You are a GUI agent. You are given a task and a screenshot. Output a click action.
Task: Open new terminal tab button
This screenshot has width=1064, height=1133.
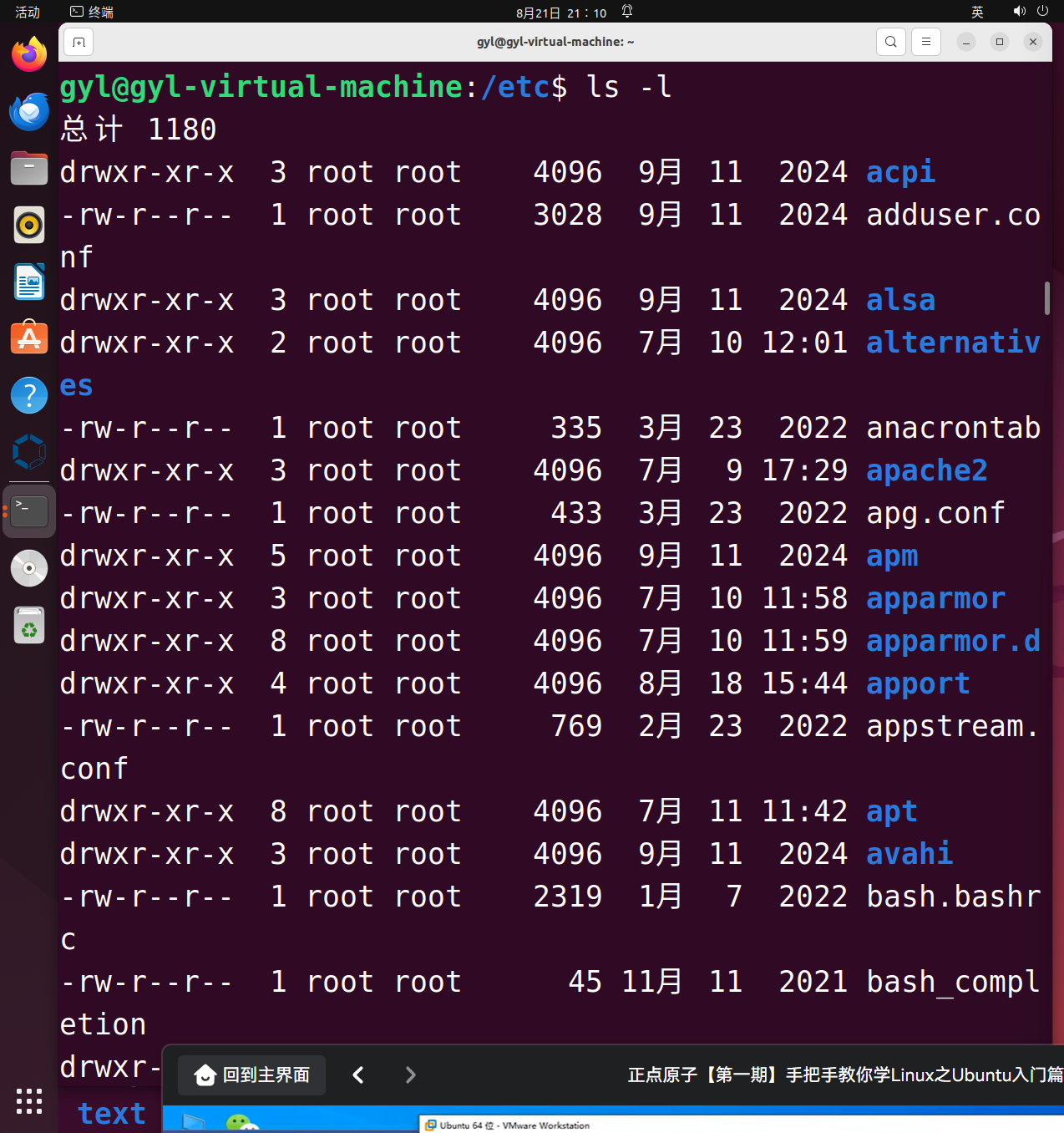coord(79,42)
